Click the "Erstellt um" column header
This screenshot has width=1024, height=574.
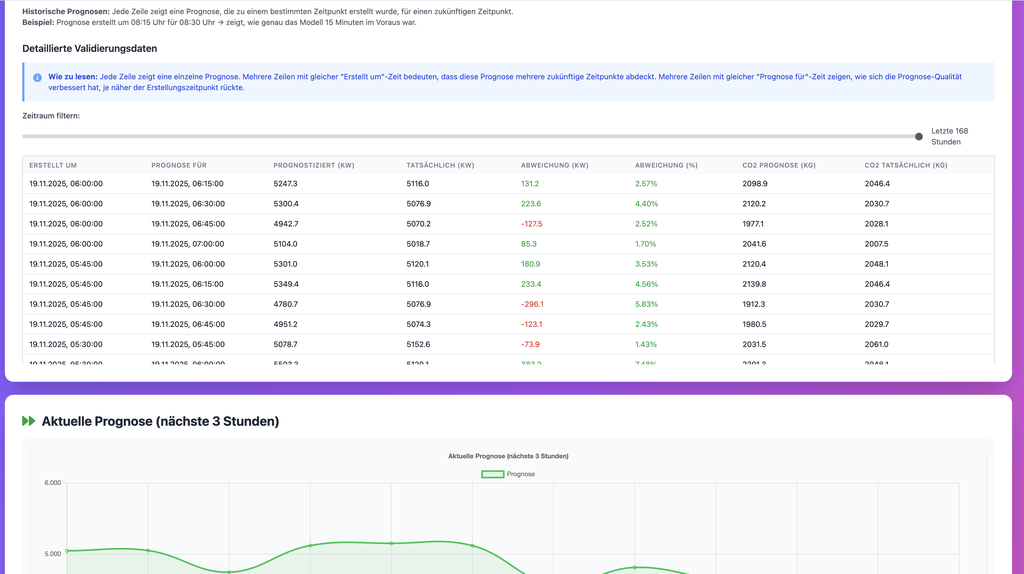(53, 165)
